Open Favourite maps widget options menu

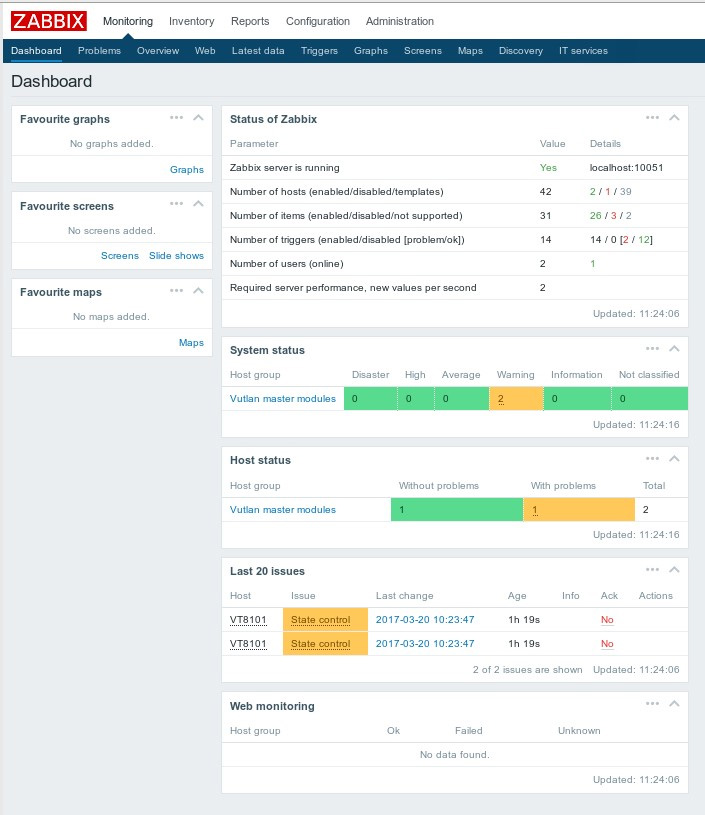[x=176, y=290]
